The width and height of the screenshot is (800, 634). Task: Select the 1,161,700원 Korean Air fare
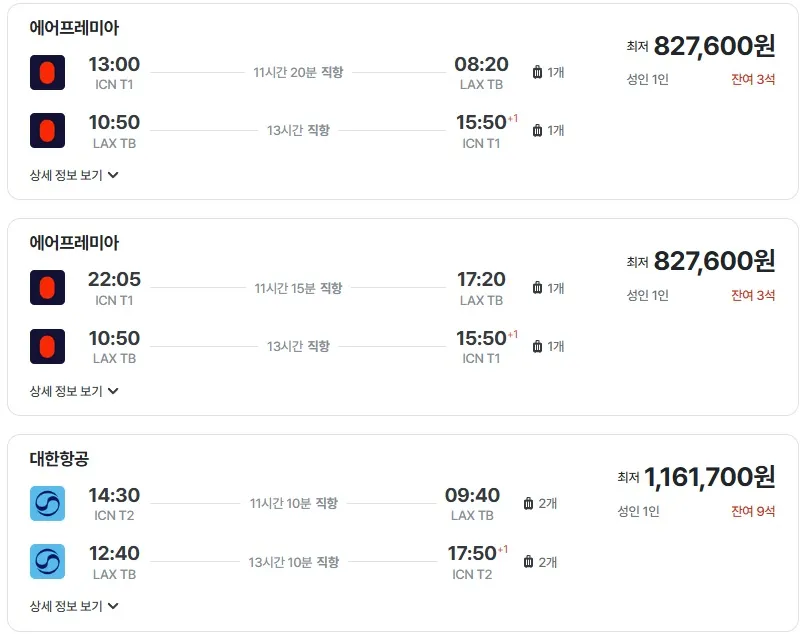point(709,476)
